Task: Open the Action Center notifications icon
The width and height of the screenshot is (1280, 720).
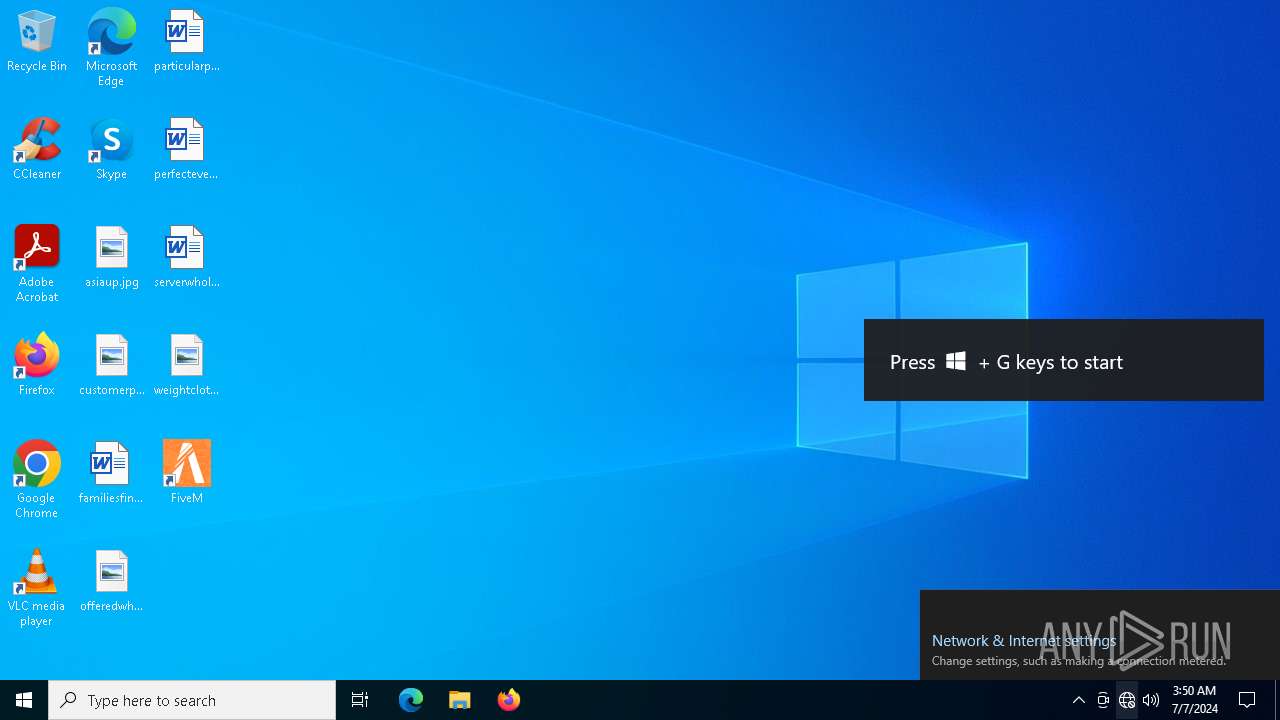Action: [x=1248, y=700]
